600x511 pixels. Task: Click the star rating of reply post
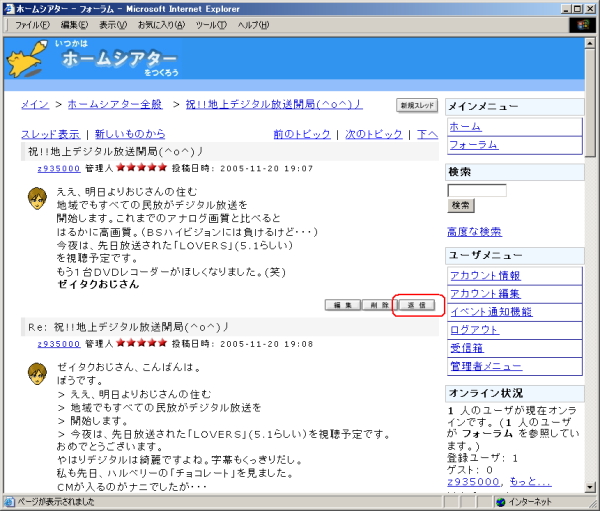[141, 343]
